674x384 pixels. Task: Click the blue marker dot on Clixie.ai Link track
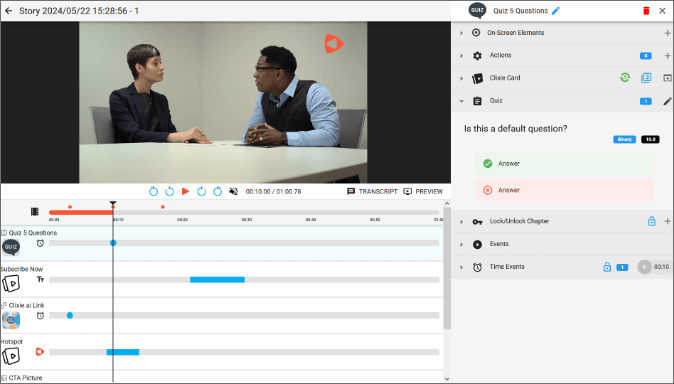click(x=70, y=316)
